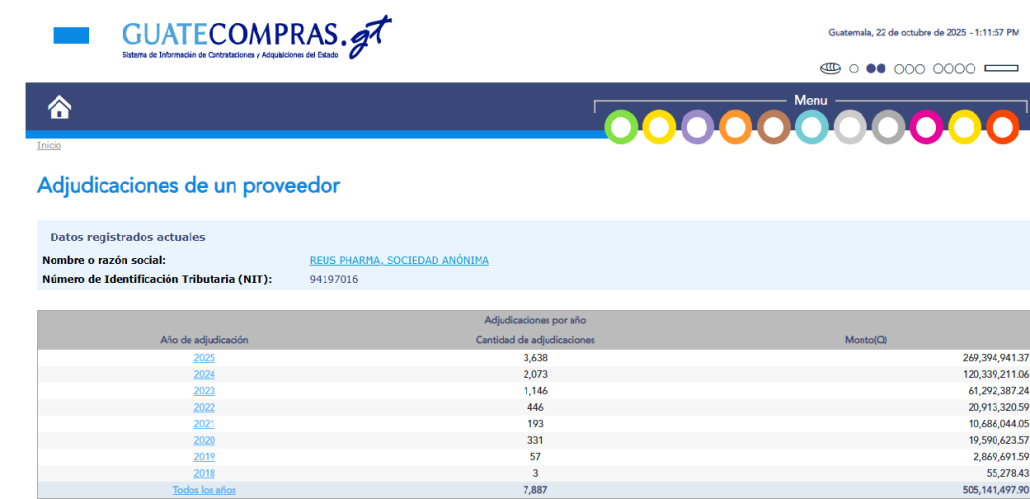This screenshot has height=499, width=1030.
Task: Select the three-circle option at top right
Action: click(909, 69)
